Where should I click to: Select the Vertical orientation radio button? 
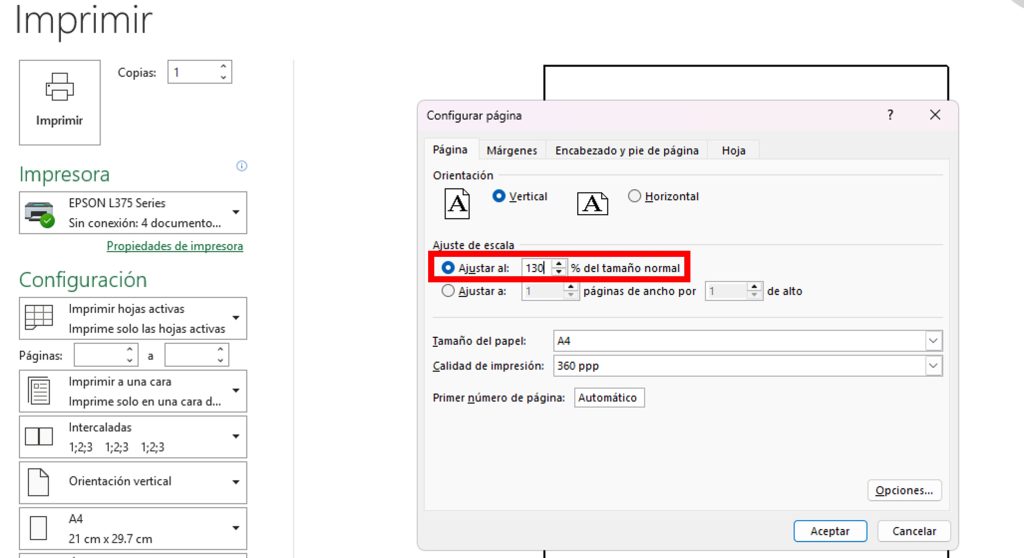pos(500,197)
